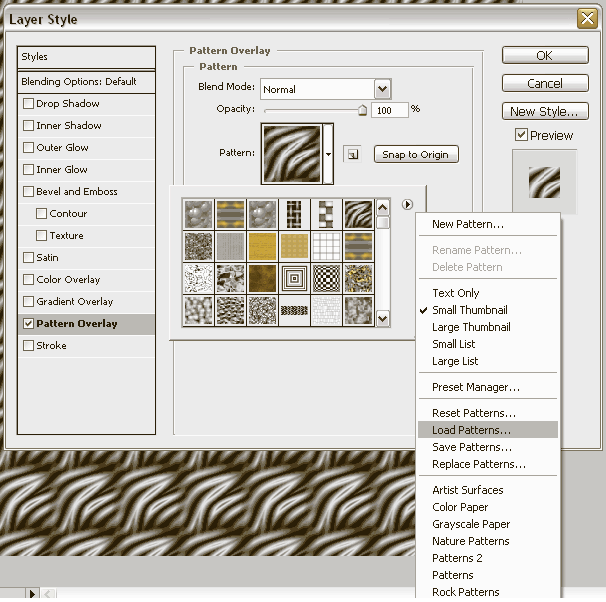Expand the Pattern picker dropdown arrow
Screen dimensions: 606x602
click(x=329, y=154)
